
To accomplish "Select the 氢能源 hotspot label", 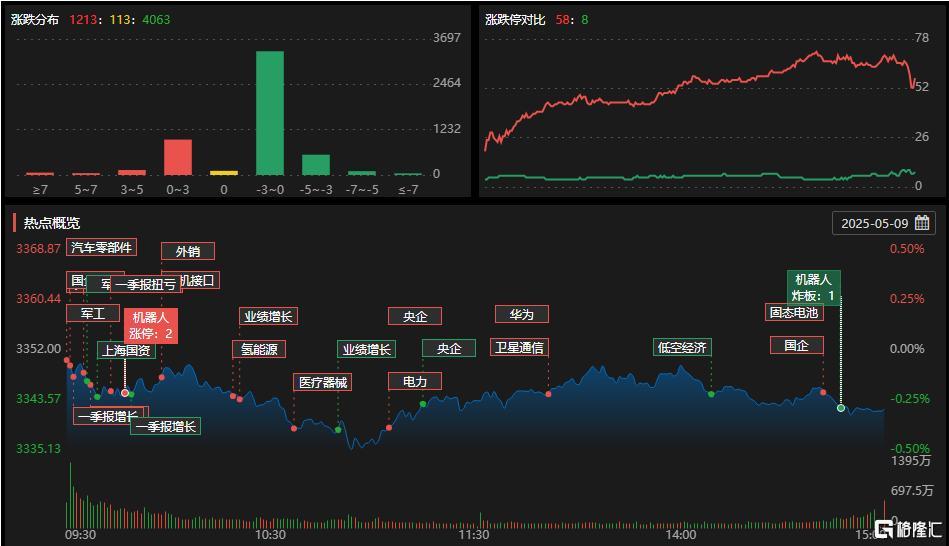I will 259,349.
